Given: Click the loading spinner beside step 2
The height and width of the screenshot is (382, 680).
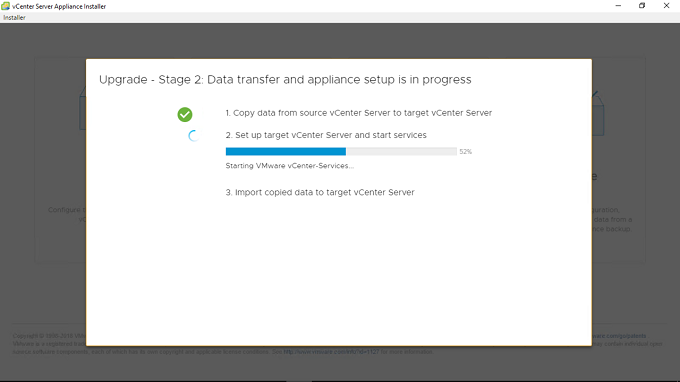Looking at the screenshot, I should point(193,136).
